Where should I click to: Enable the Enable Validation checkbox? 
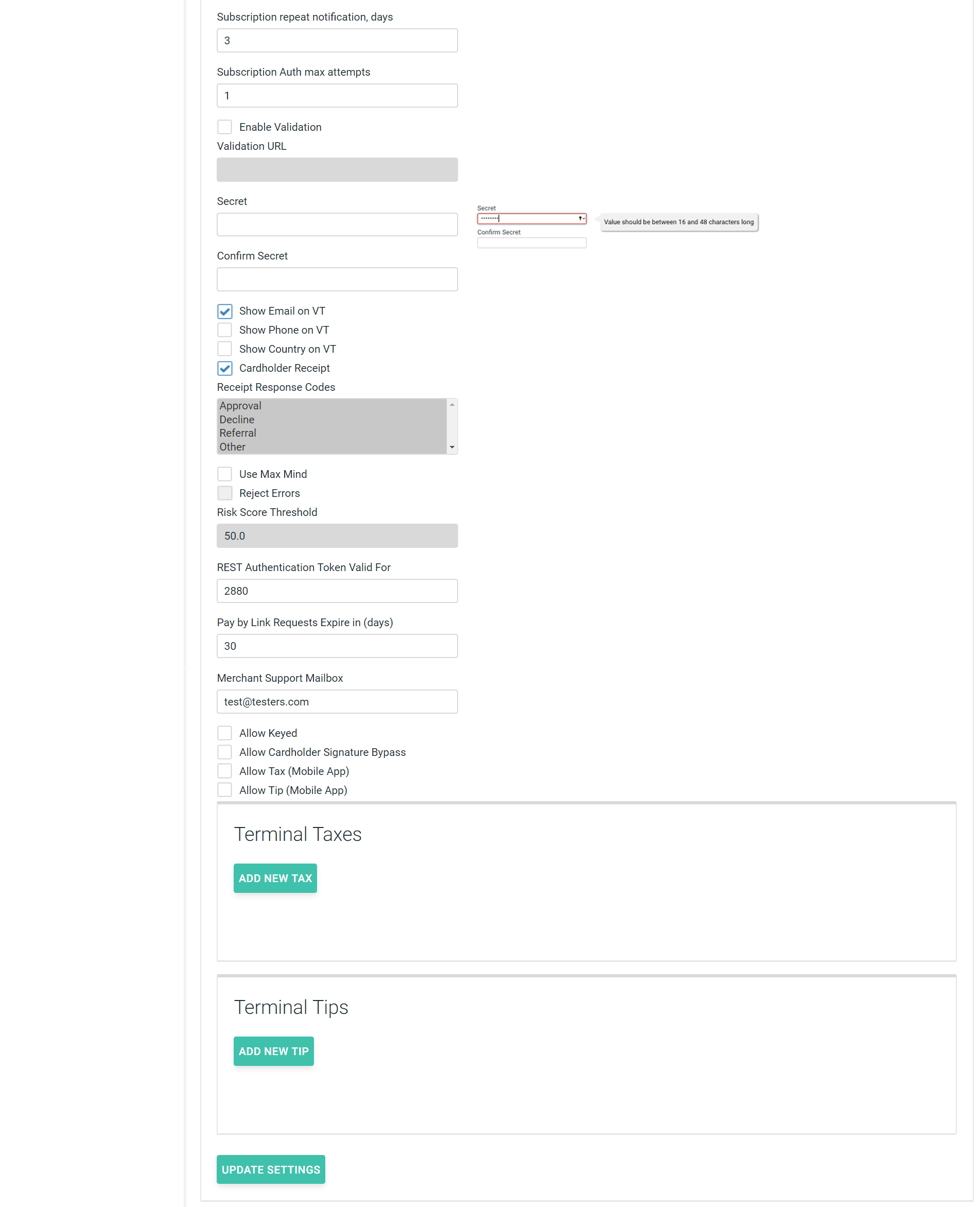pos(225,127)
